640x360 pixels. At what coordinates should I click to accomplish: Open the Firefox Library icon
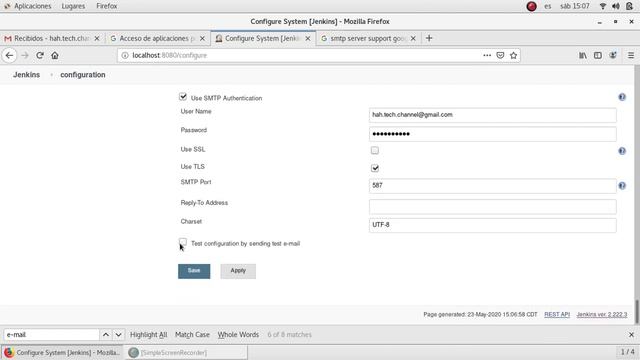click(583, 56)
